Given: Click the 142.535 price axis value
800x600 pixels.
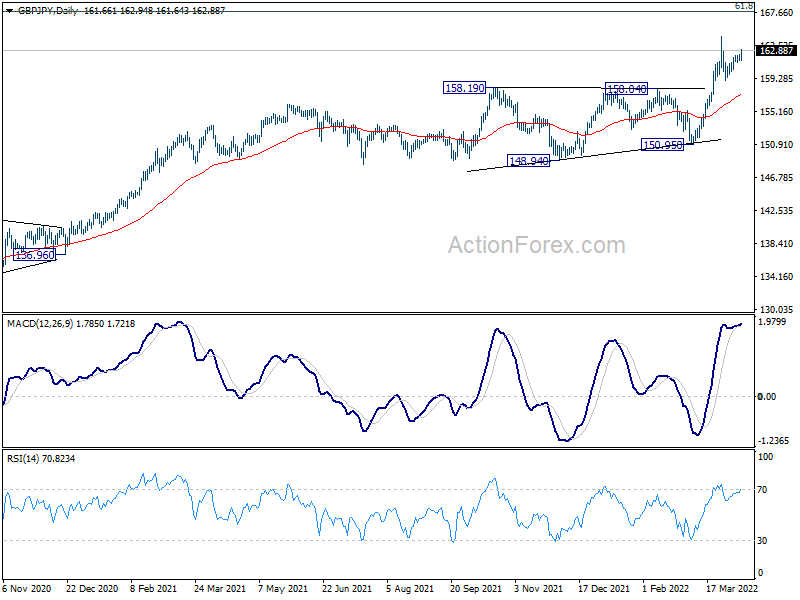Looking at the screenshot, I should point(777,210).
